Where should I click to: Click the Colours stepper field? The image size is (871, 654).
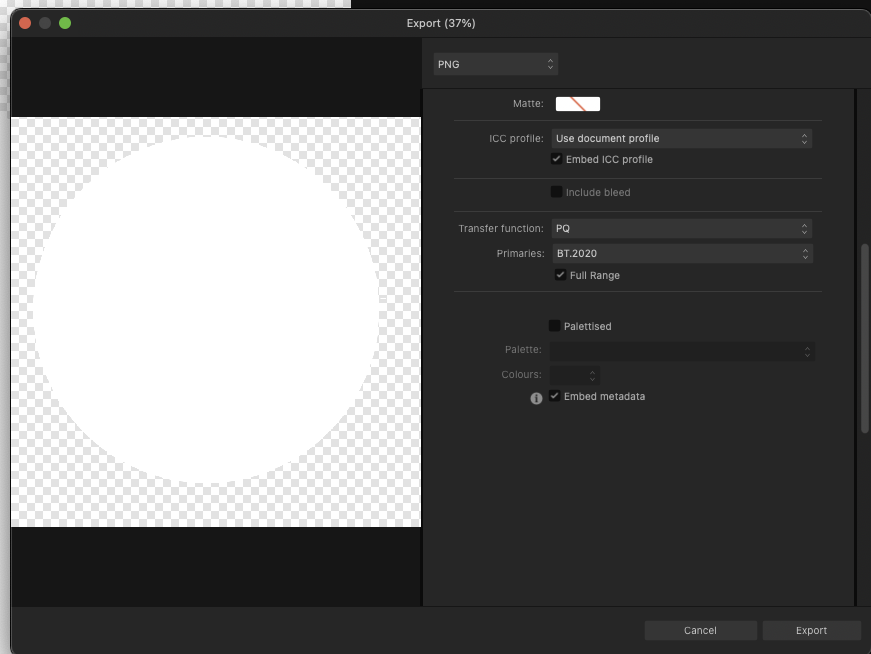(574, 375)
